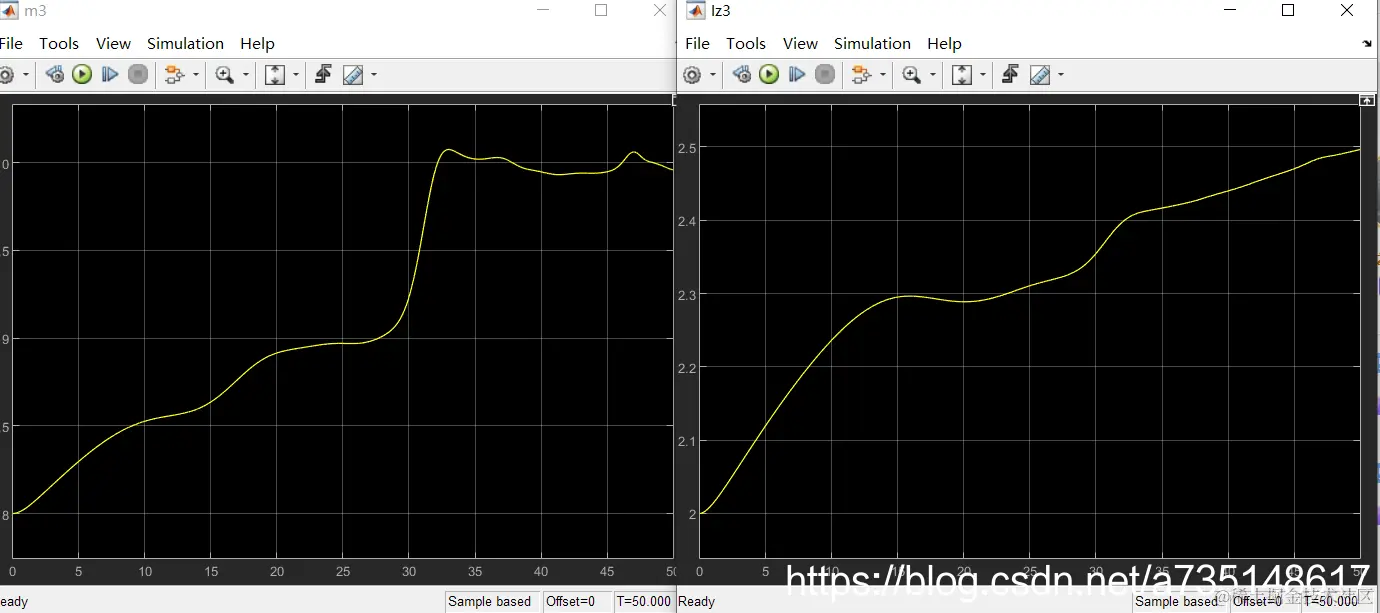Expand measurements dropdown in m3 scope

pyautogui.click(x=374, y=75)
